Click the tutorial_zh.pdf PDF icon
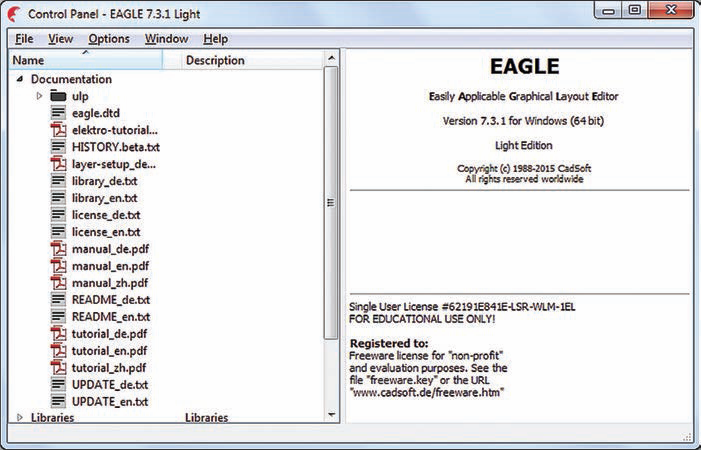 tap(58, 367)
